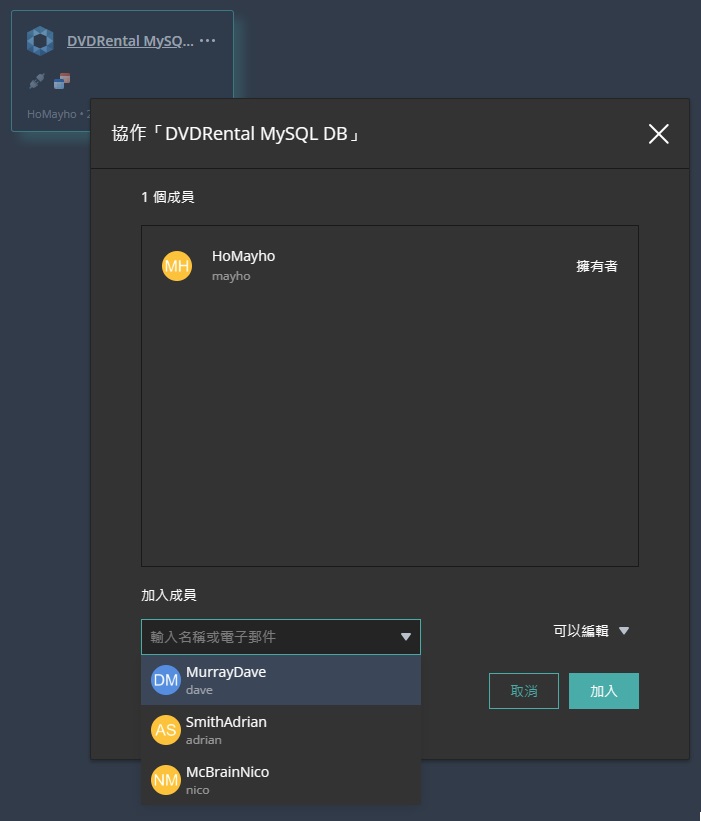Click the DM avatar for MurrayDave

pyautogui.click(x=166, y=680)
